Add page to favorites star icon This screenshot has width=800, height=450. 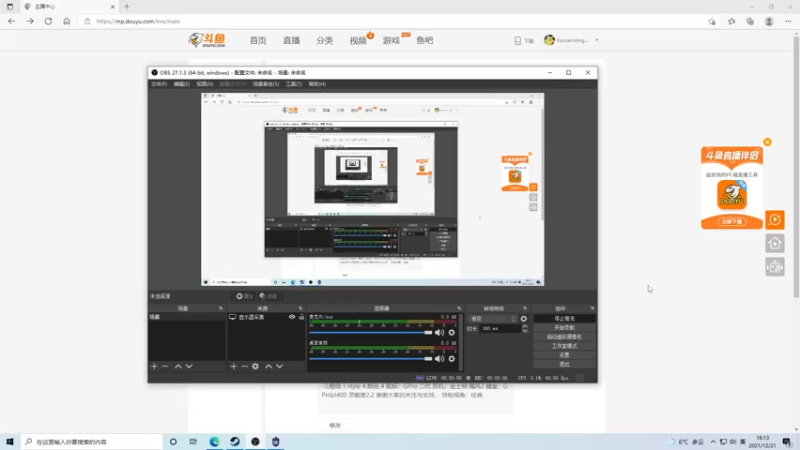[x=712, y=21]
